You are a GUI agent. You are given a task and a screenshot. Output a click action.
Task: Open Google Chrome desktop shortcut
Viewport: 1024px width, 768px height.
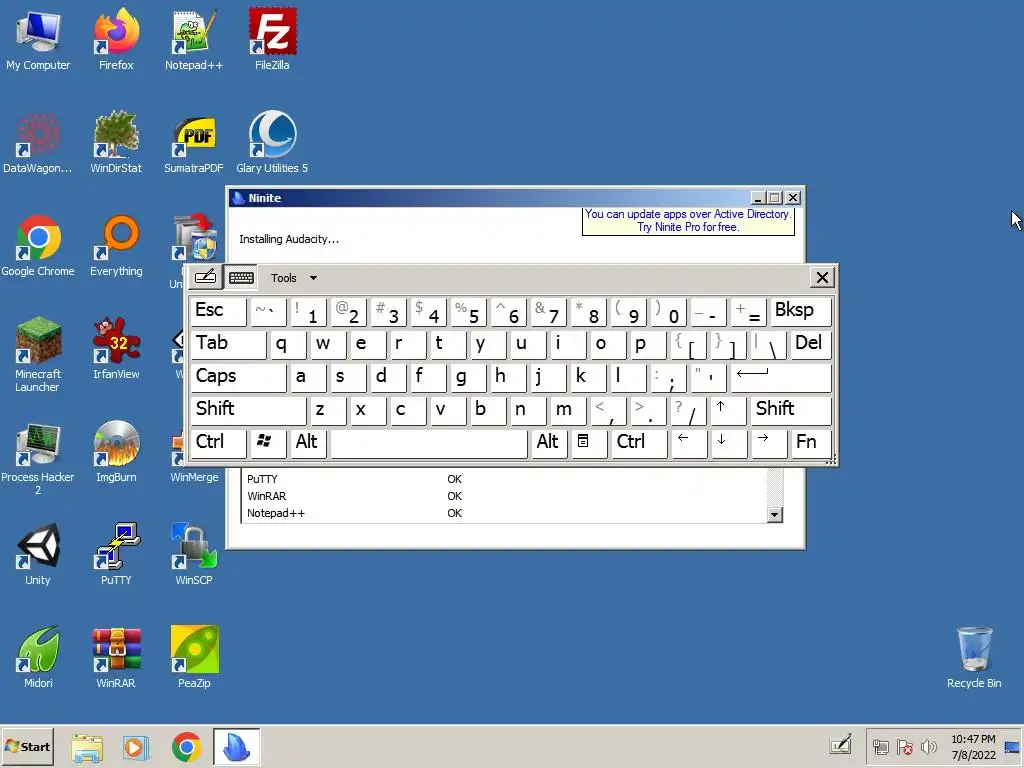38,245
